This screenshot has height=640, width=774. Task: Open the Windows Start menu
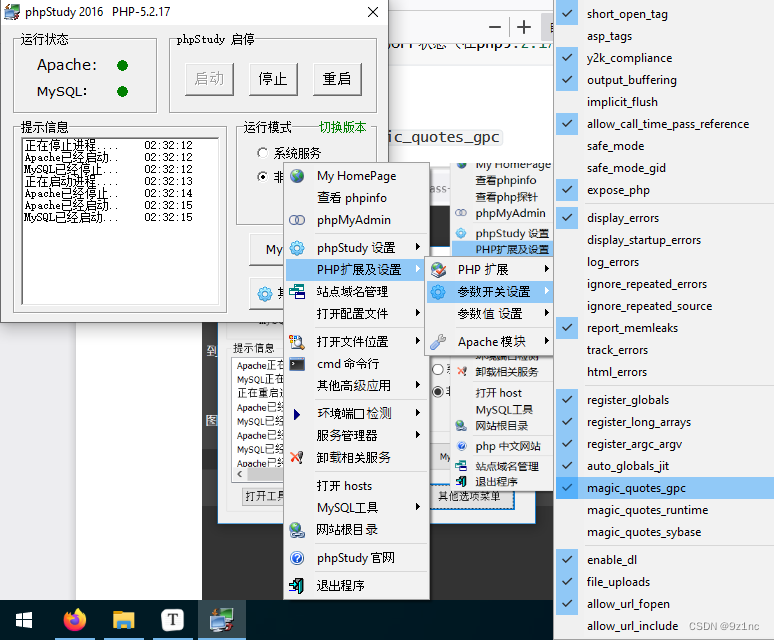click(x=24, y=620)
